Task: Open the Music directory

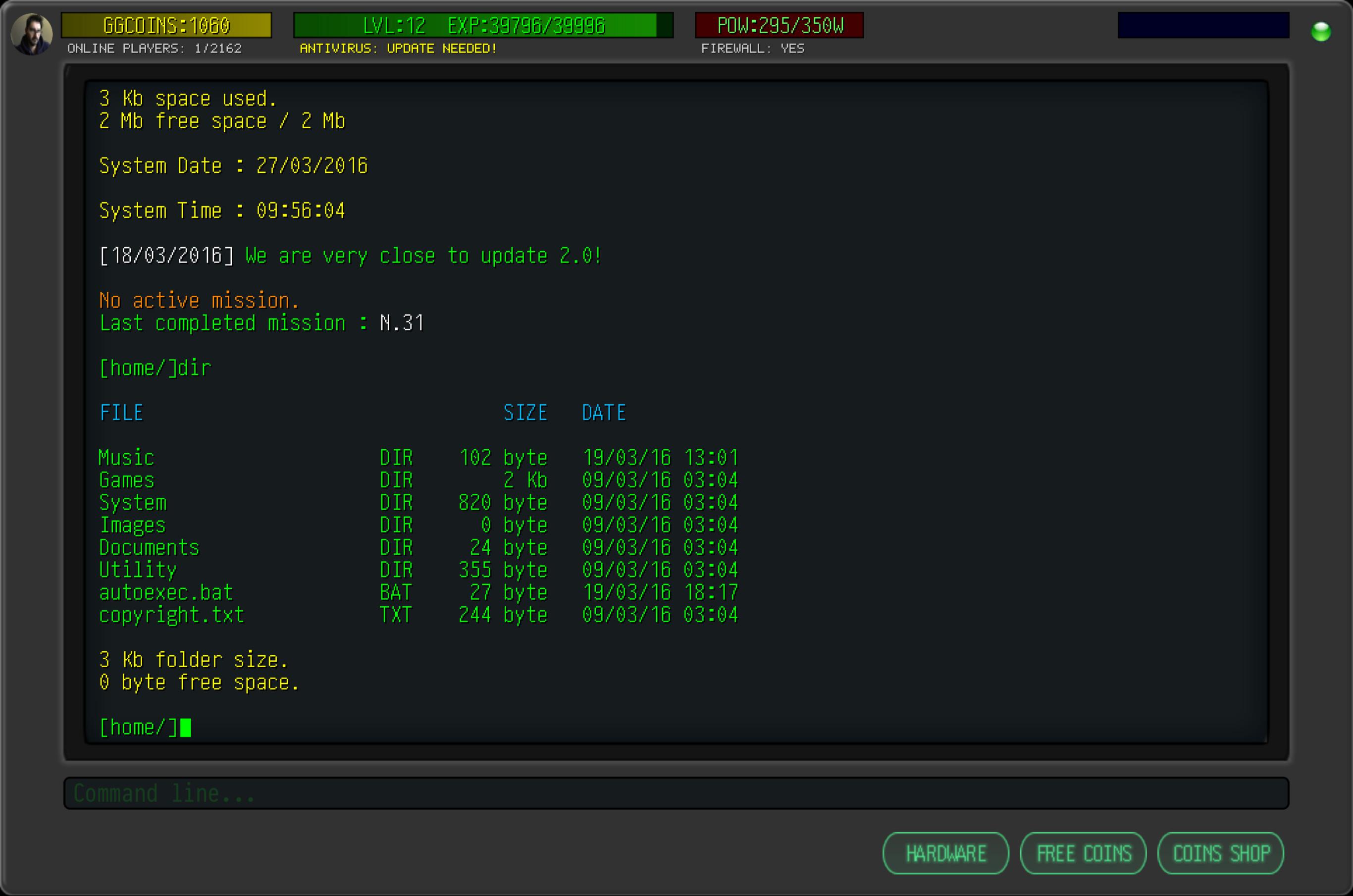Action: pos(126,457)
